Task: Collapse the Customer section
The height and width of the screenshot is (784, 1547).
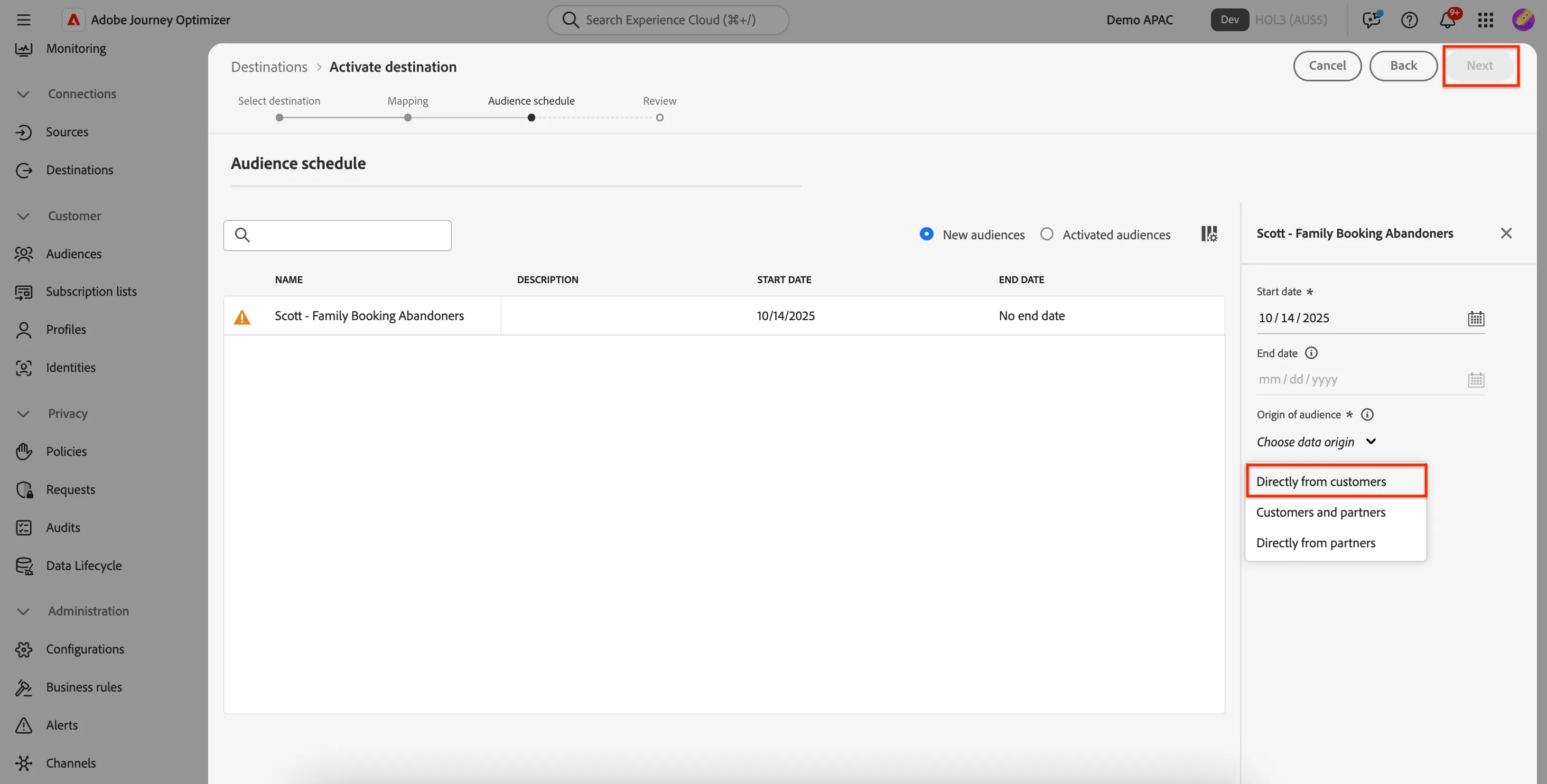Action: click(x=23, y=216)
